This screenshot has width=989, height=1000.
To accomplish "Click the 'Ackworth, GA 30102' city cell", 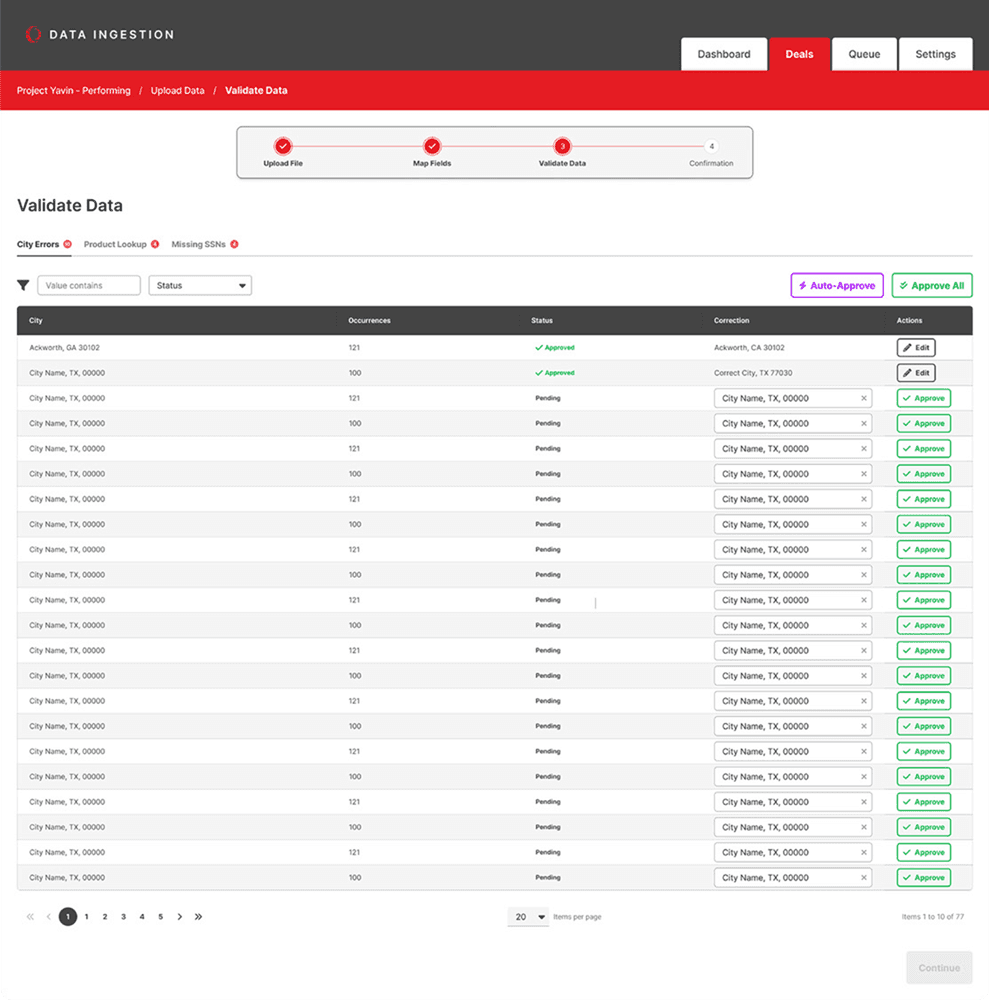I will 64,348.
